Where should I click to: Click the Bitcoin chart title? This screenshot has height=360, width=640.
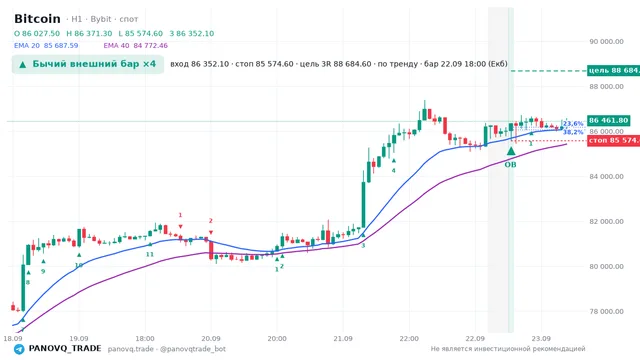pos(37,19)
